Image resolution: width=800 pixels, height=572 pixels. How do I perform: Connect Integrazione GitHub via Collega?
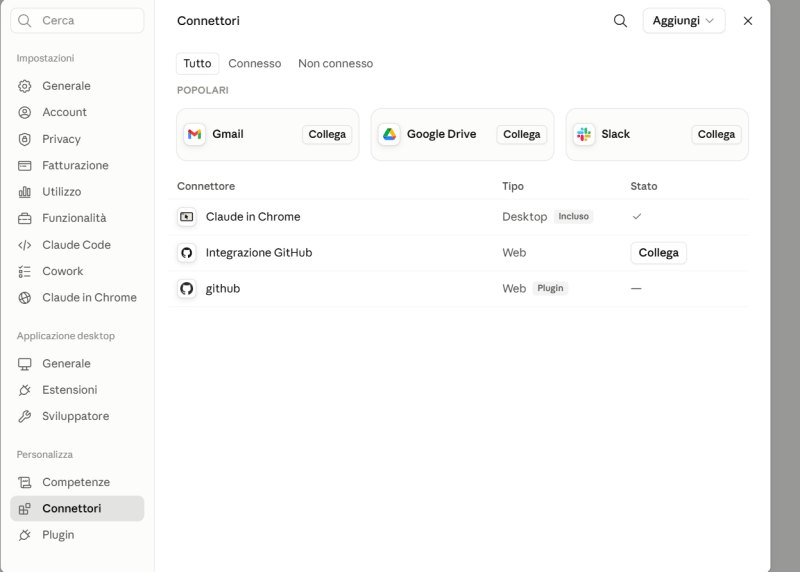(x=658, y=253)
